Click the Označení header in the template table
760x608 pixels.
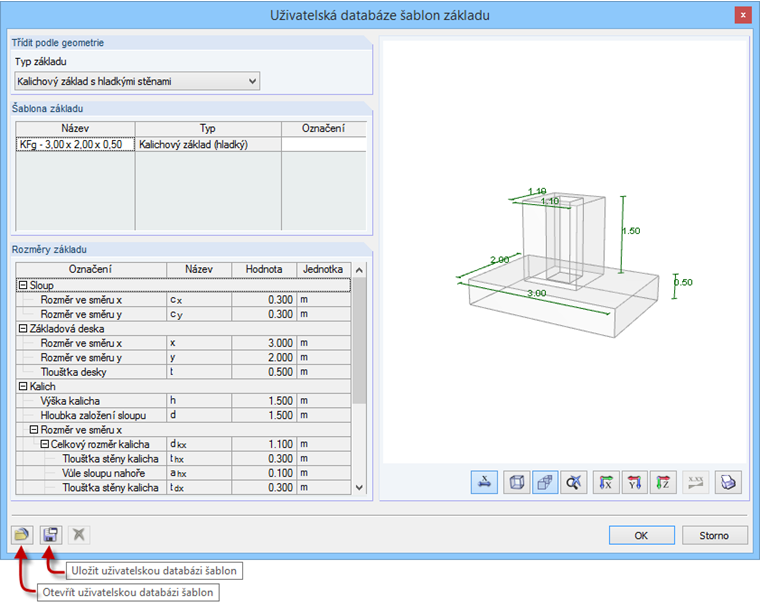(324, 128)
